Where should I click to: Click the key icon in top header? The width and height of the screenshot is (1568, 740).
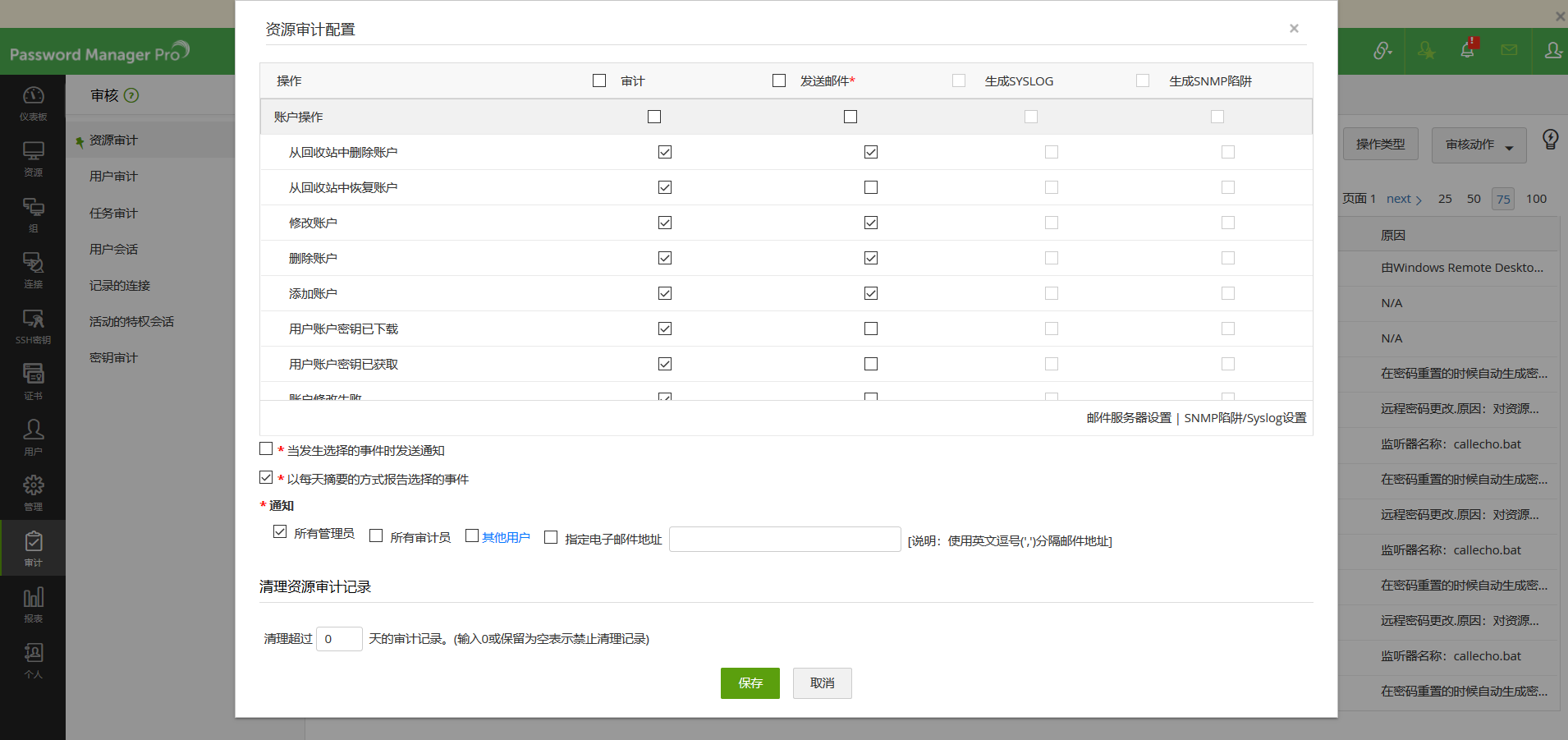coord(1382,51)
